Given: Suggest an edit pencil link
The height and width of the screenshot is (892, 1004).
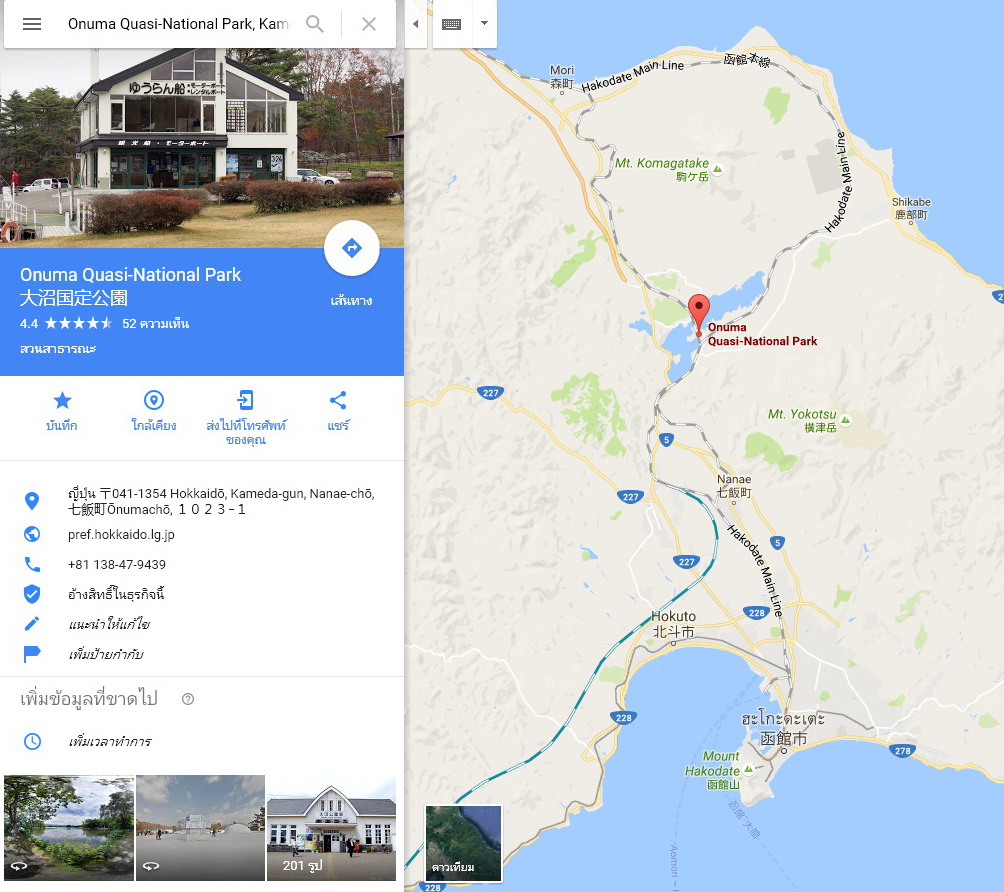Looking at the screenshot, I should point(109,624).
